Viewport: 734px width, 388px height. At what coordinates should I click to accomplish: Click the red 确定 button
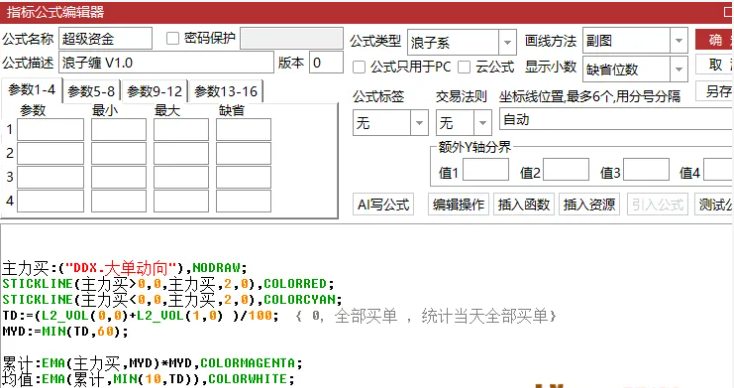tap(714, 39)
